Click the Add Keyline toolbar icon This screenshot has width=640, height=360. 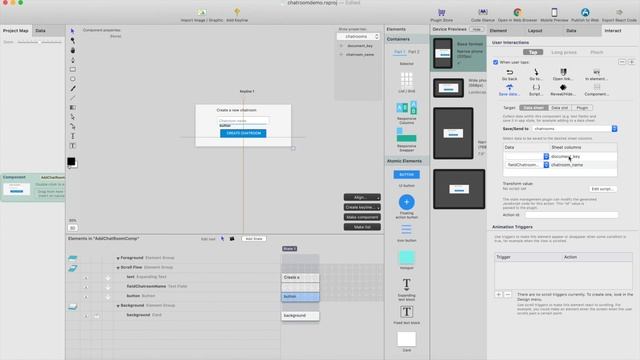(x=237, y=12)
